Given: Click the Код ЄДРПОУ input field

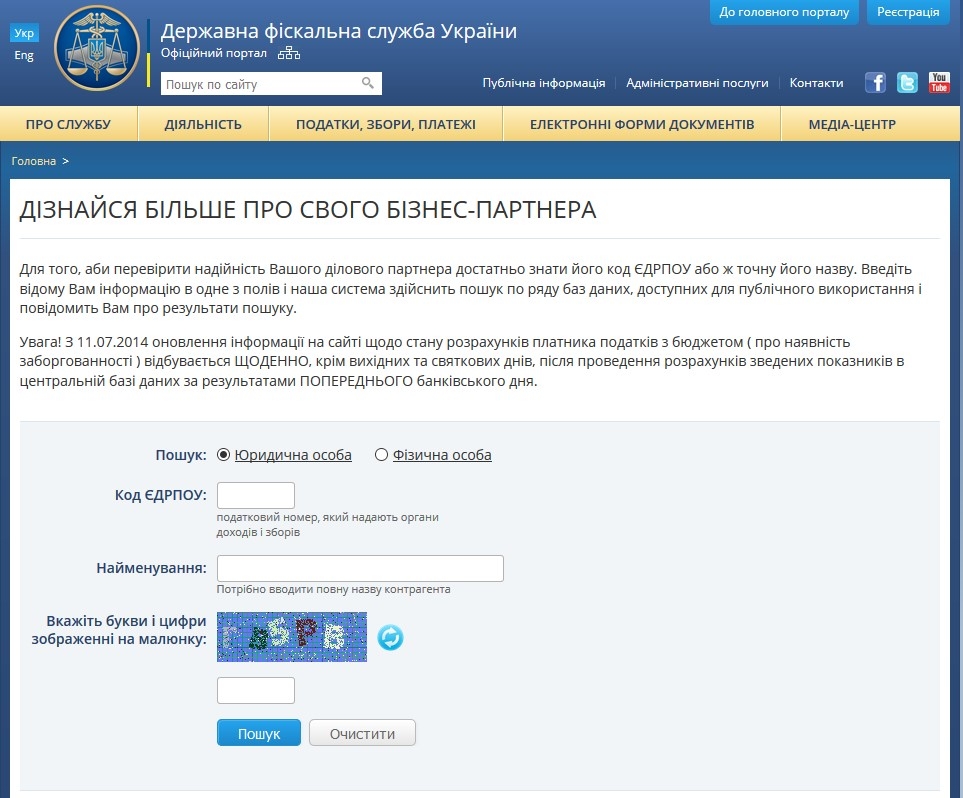Looking at the screenshot, I should pos(256,495).
